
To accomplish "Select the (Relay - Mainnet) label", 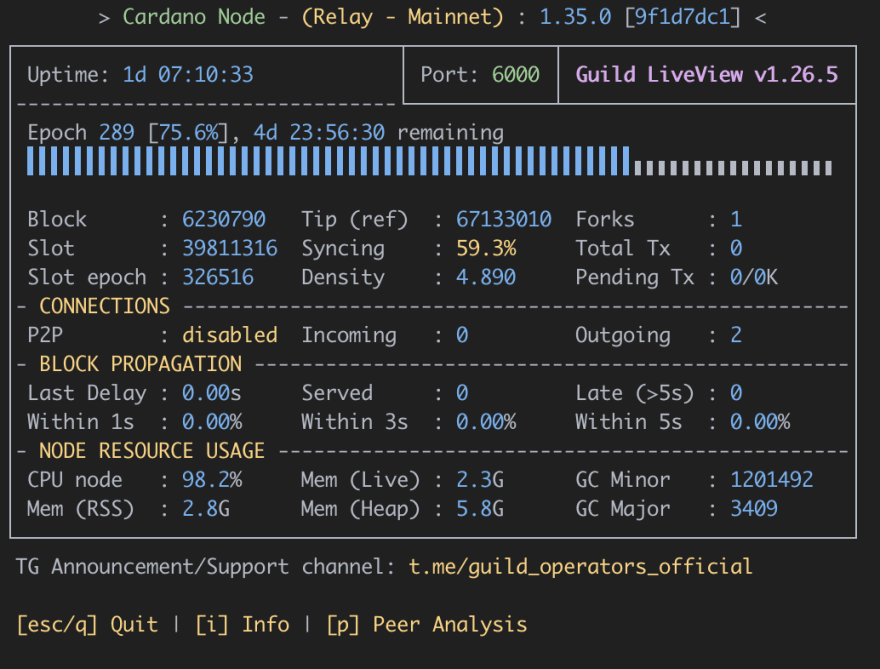I will coord(402,17).
